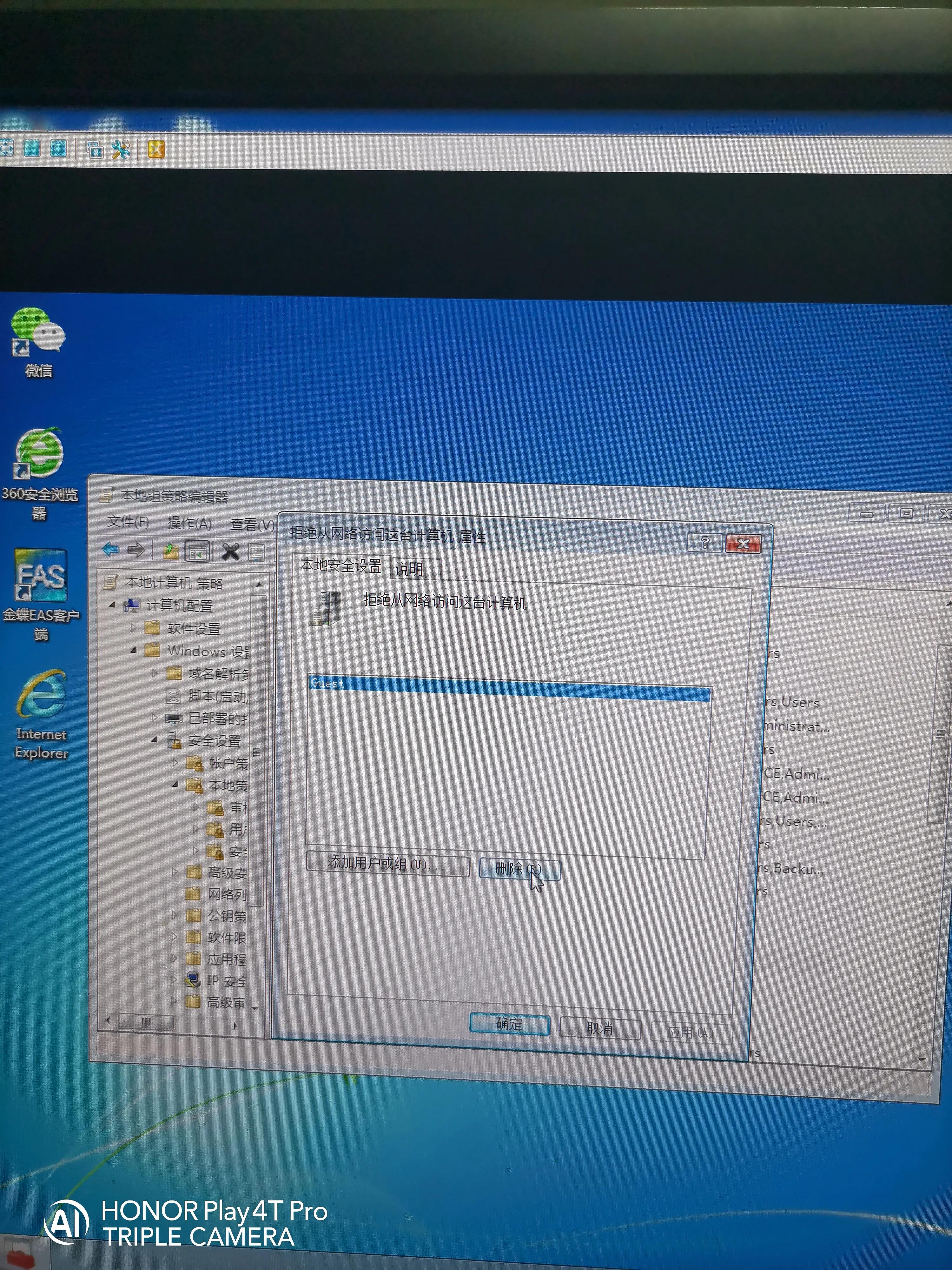Click the Back arrow in the policy editor toolbar
The height and width of the screenshot is (1270, 952).
click(110, 550)
